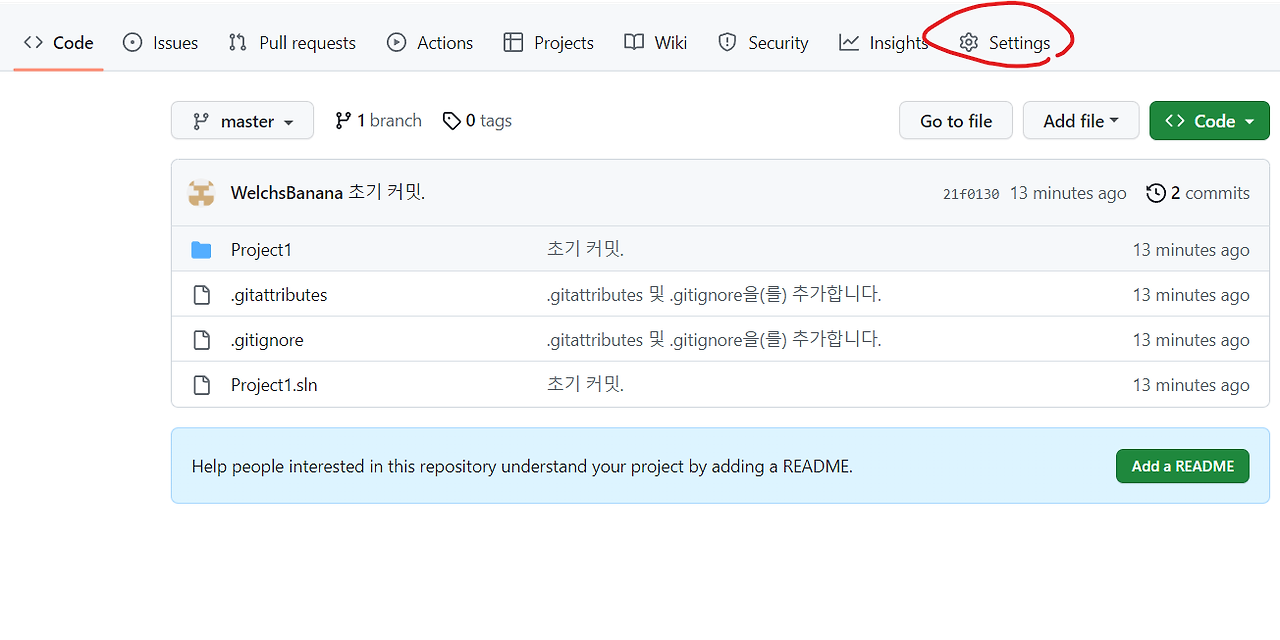Open commit hash 21f0130

970,194
